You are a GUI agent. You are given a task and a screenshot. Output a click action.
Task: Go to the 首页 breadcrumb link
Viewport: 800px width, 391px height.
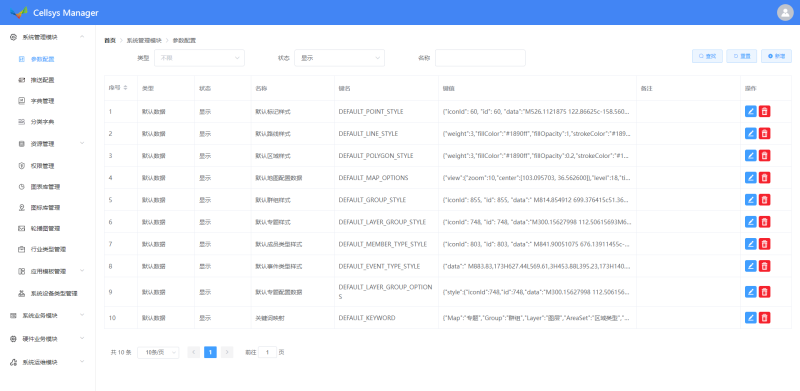110,40
